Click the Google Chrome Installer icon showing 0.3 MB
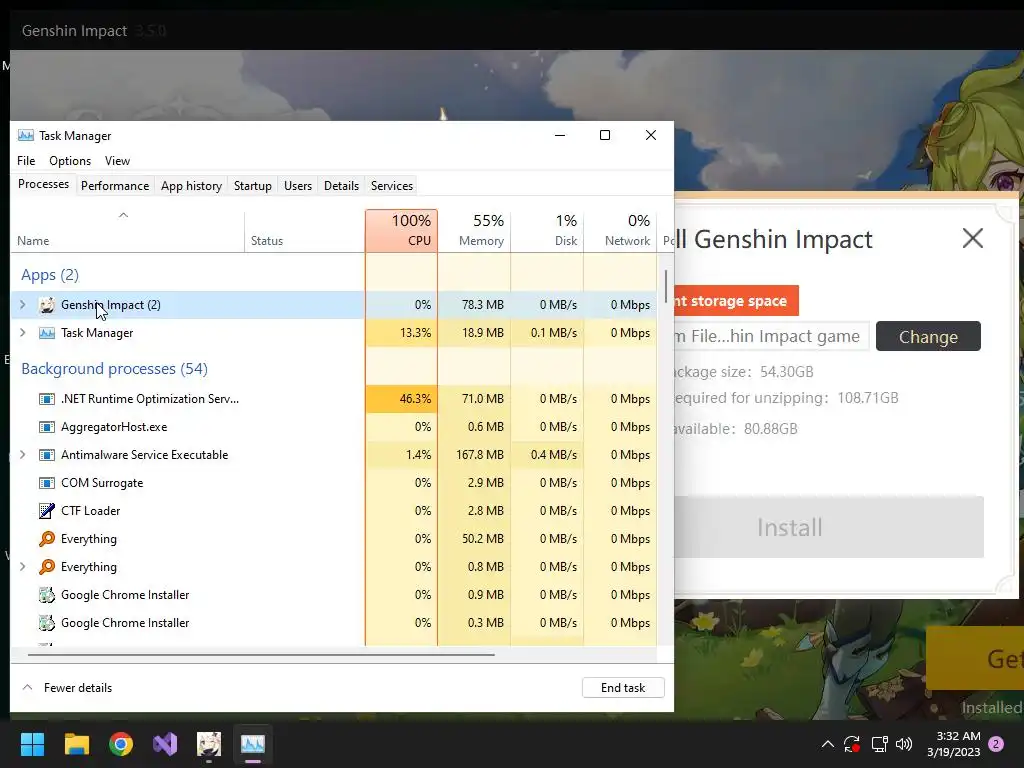 (x=46, y=623)
